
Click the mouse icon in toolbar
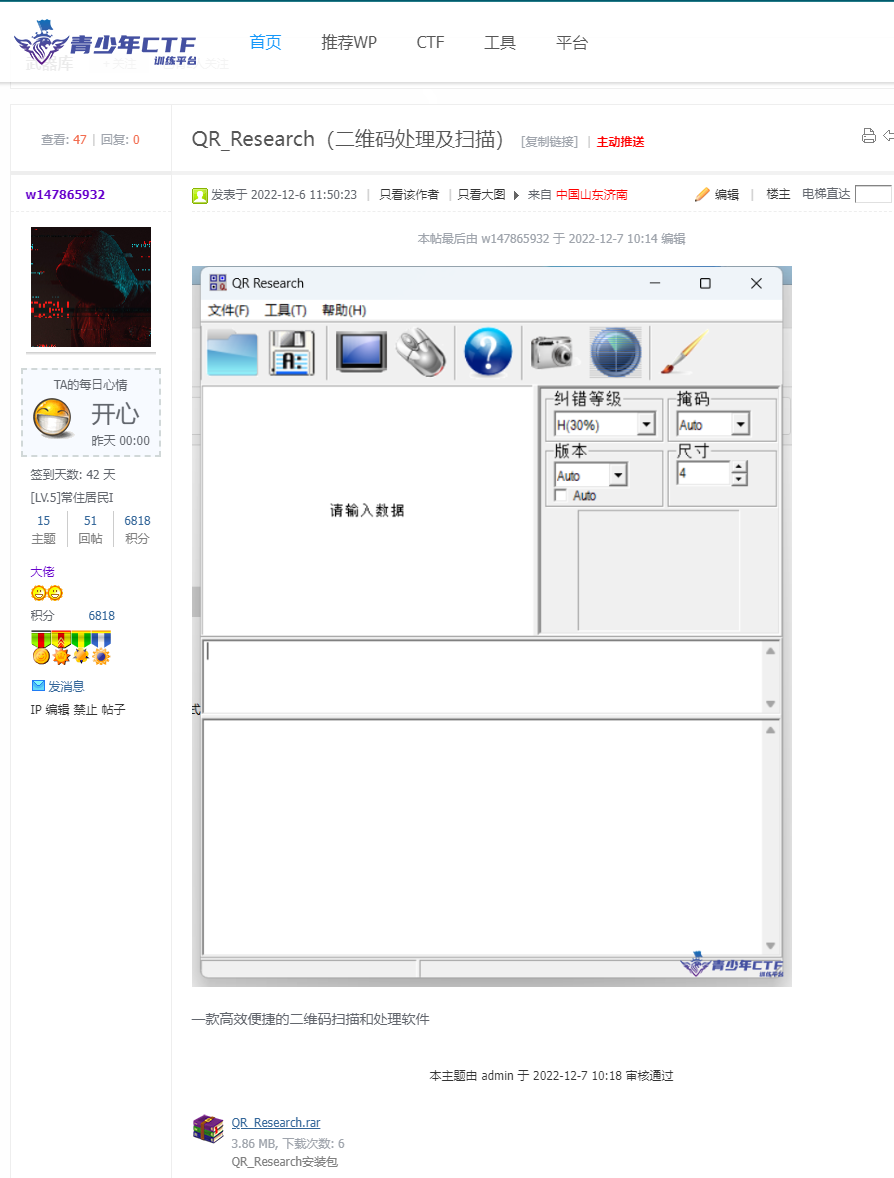click(421, 352)
